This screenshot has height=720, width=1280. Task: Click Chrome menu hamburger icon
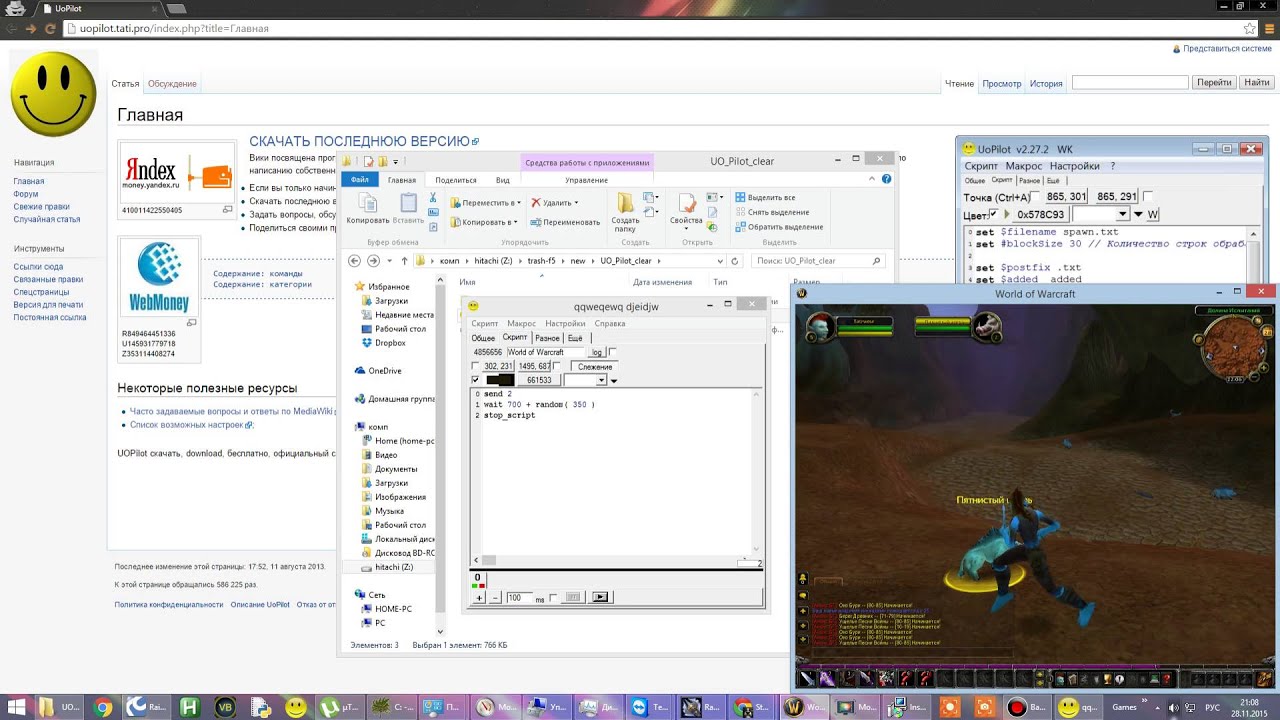pos(1267,29)
